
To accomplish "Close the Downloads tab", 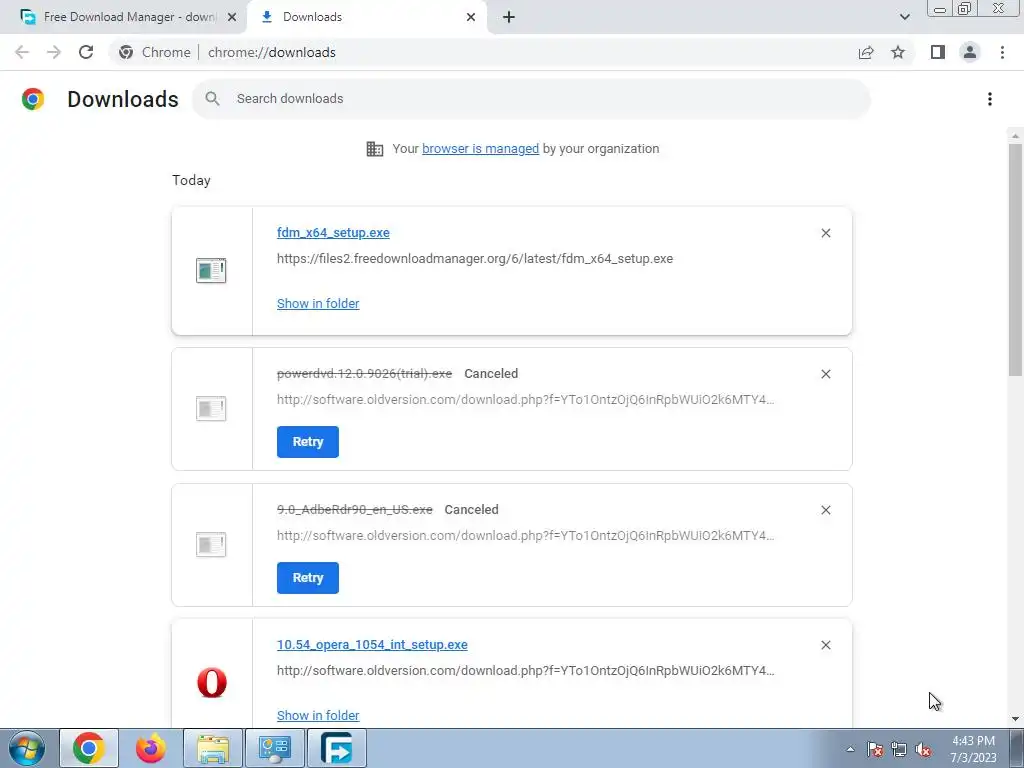I will pos(471,17).
